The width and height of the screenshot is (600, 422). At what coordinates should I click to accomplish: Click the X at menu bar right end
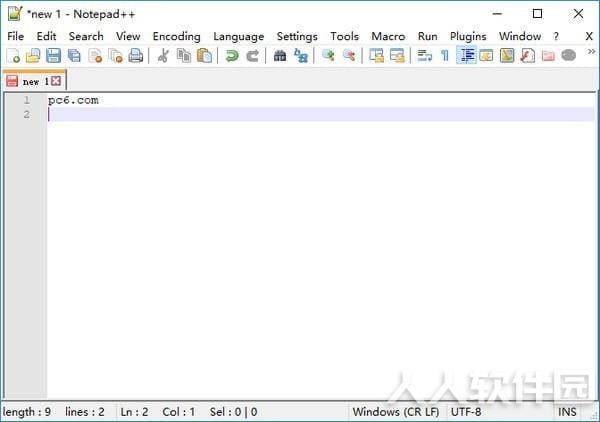point(589,36)
